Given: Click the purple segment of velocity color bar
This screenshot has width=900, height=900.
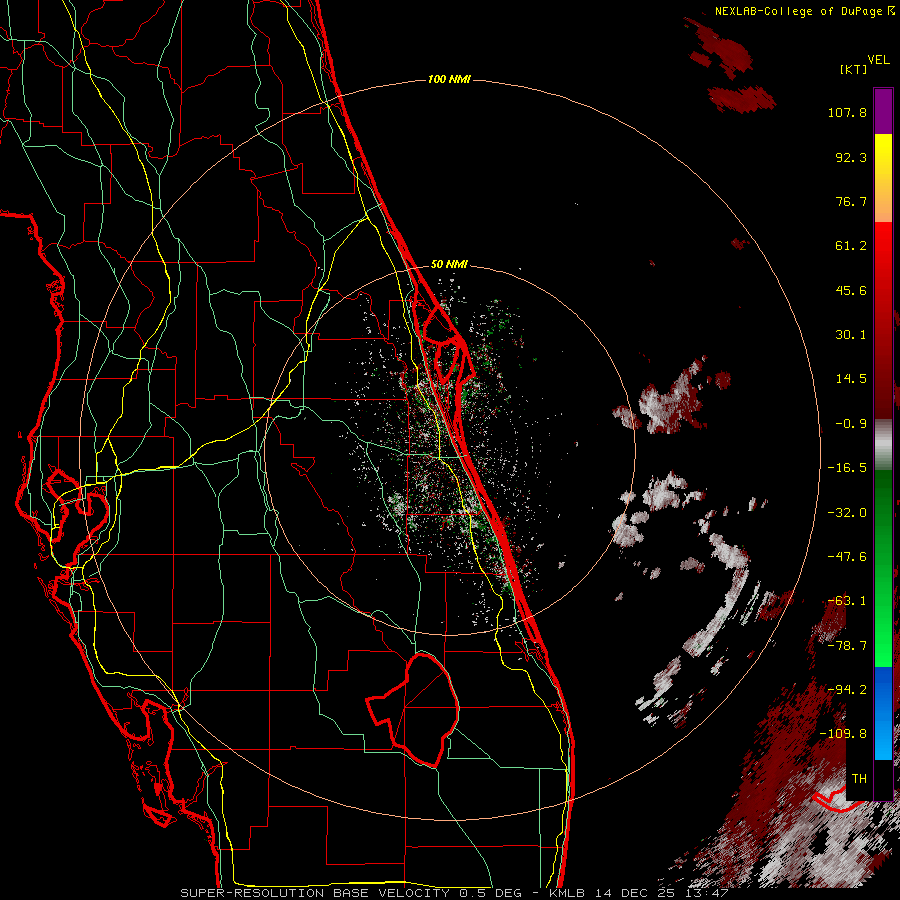Looking at the screenshot, I should point(883,111).
